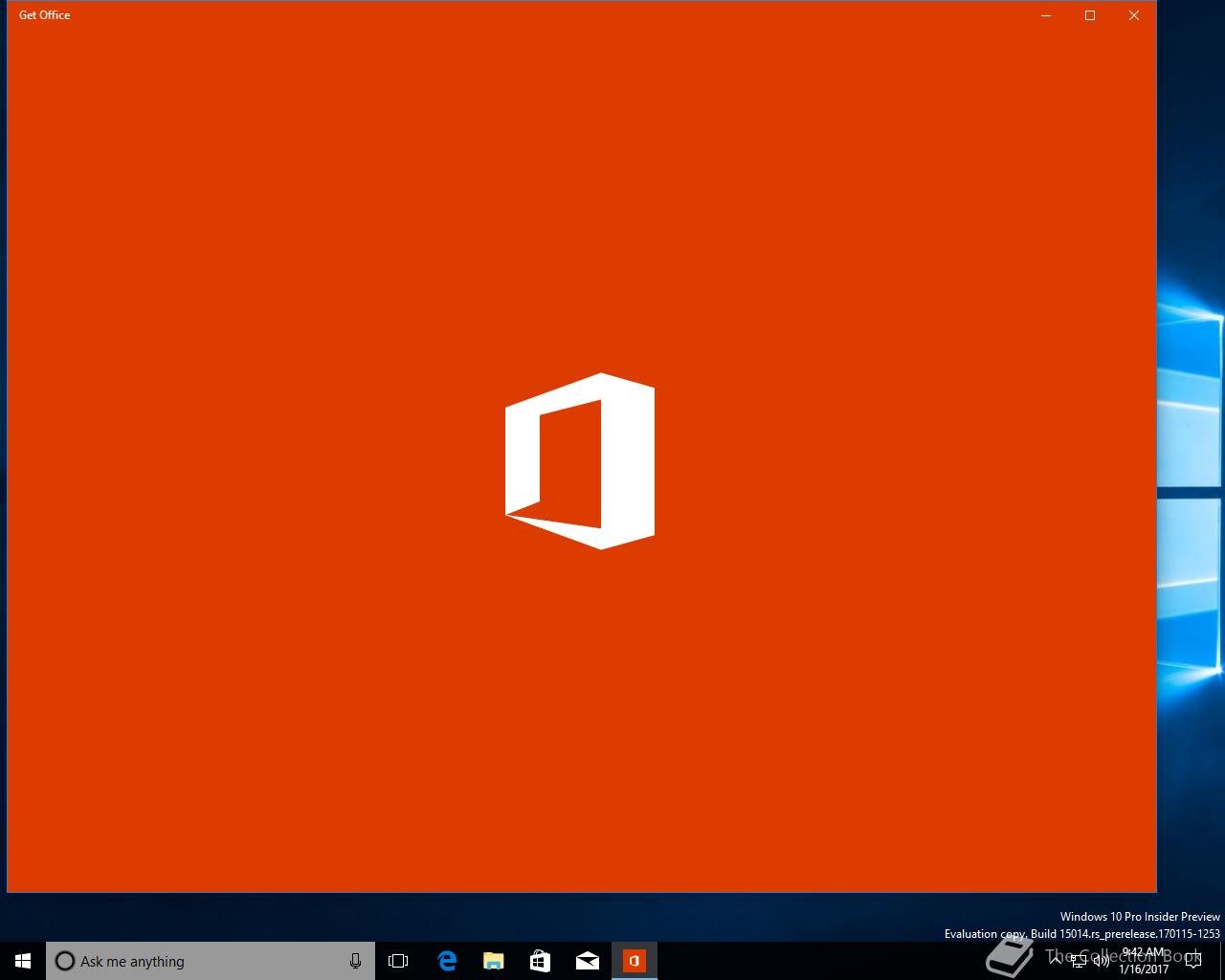Show hidden system tray icons

coord(1057,961)
